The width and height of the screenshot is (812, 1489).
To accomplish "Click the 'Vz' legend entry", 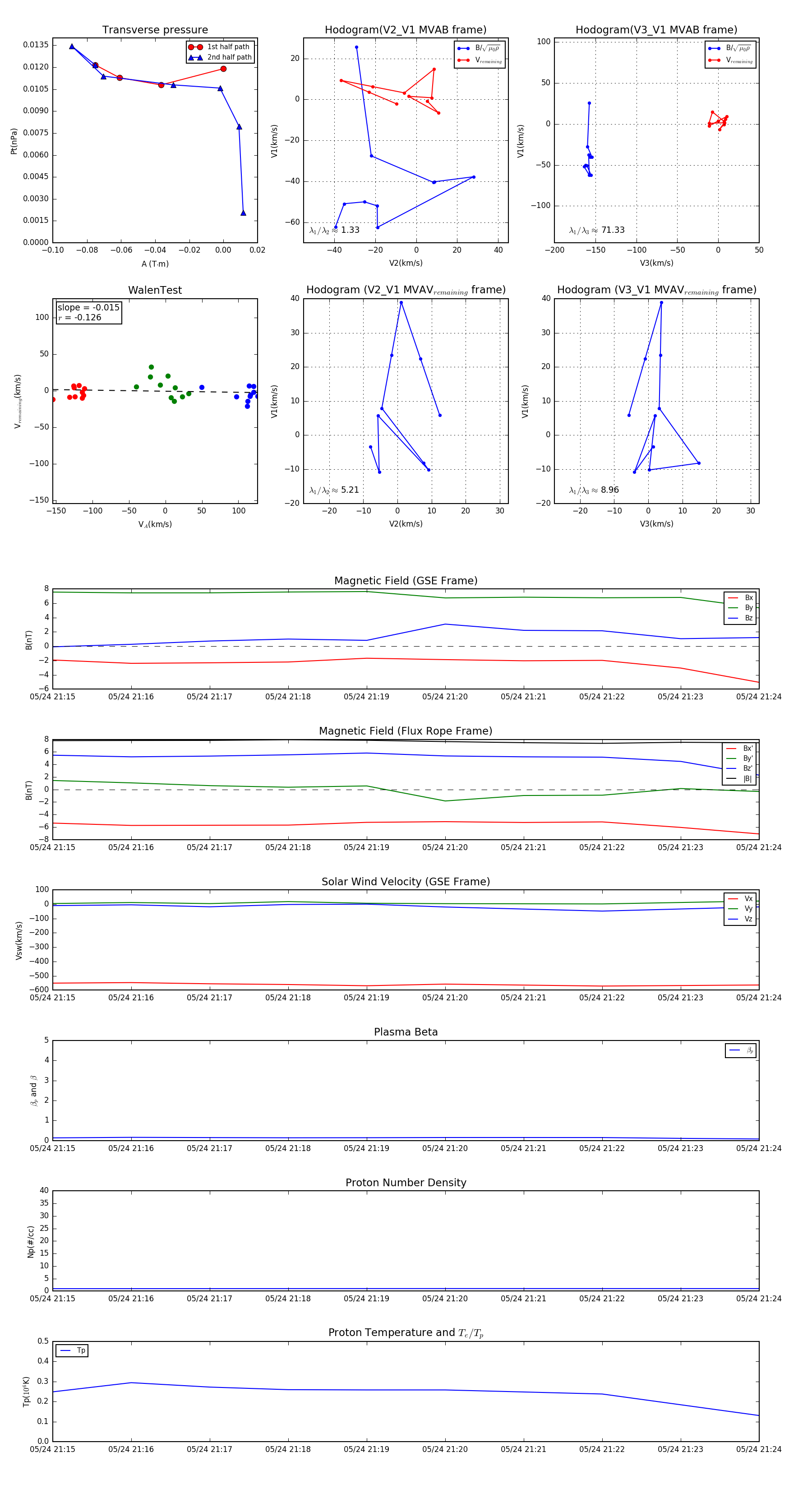I will (740, 919).
